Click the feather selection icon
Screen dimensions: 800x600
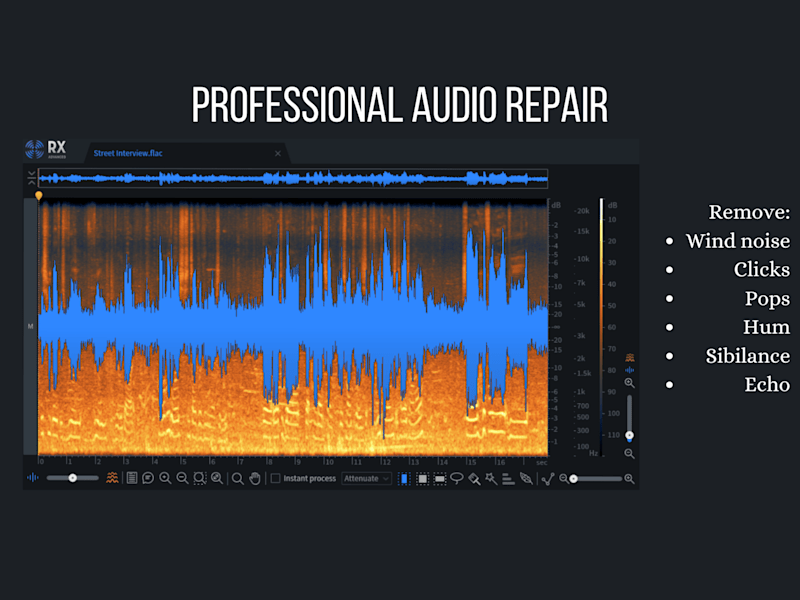pos(526,479)
